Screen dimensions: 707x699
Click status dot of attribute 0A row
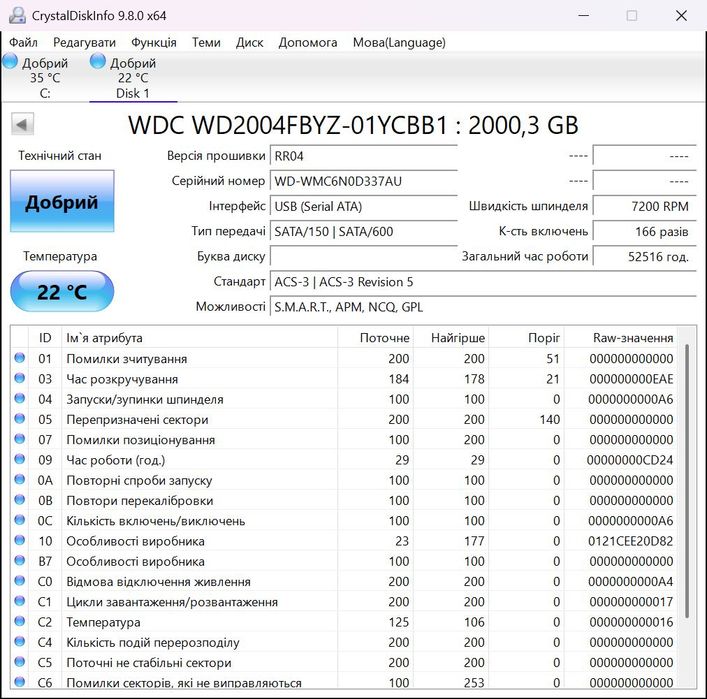tap(19, 479)
